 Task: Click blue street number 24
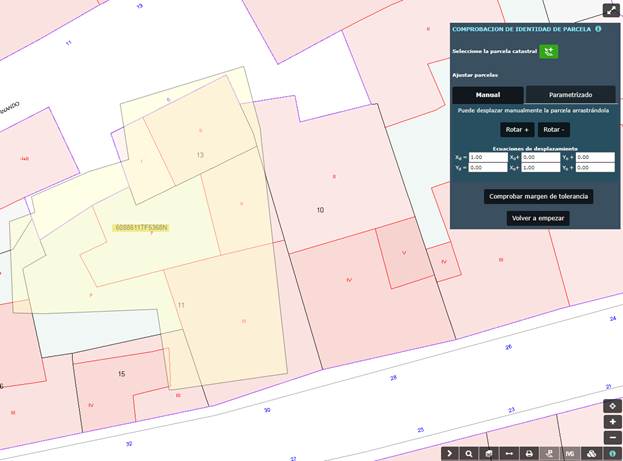(x=613, y=318)
